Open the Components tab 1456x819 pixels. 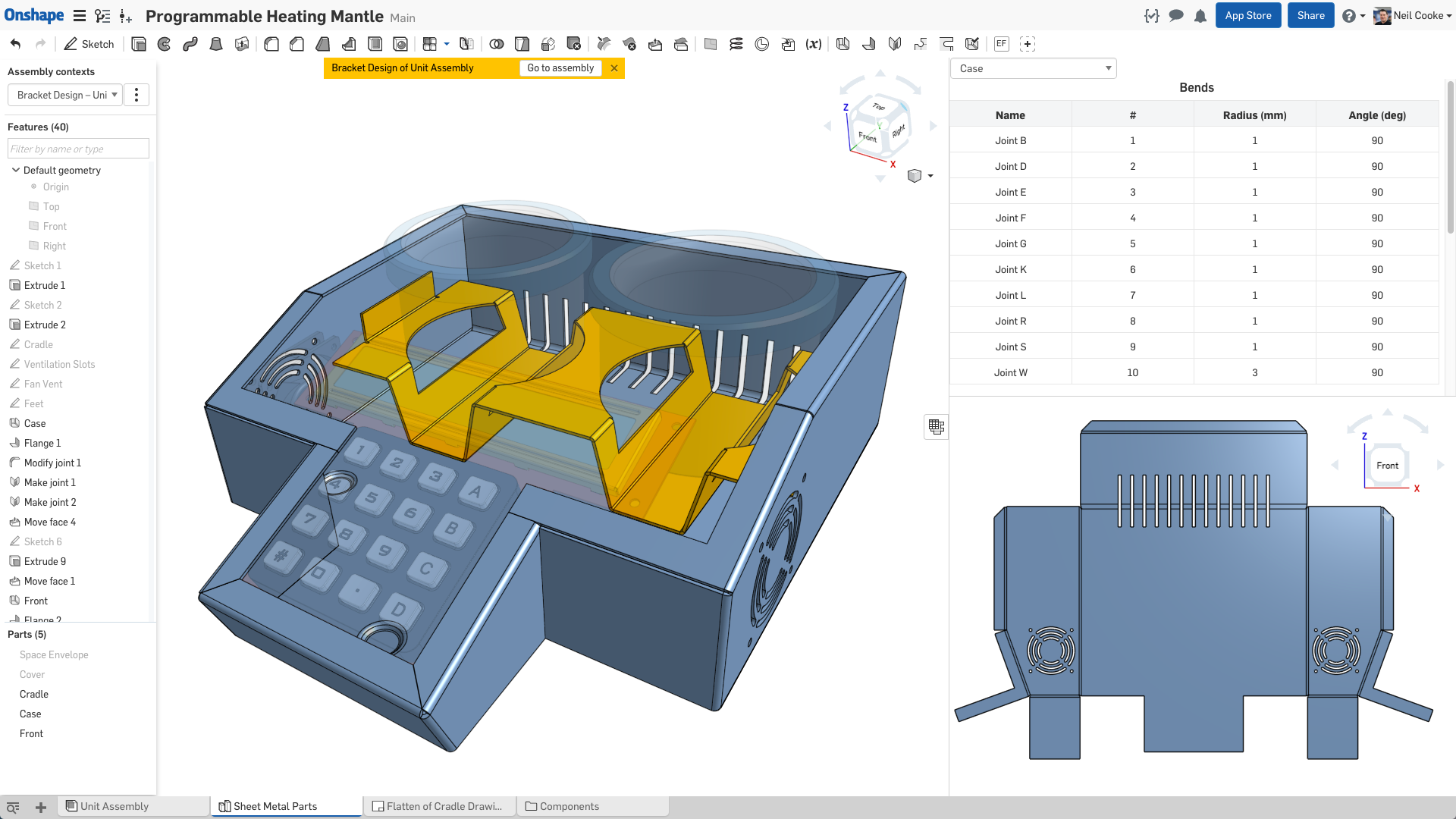(570, 806)
